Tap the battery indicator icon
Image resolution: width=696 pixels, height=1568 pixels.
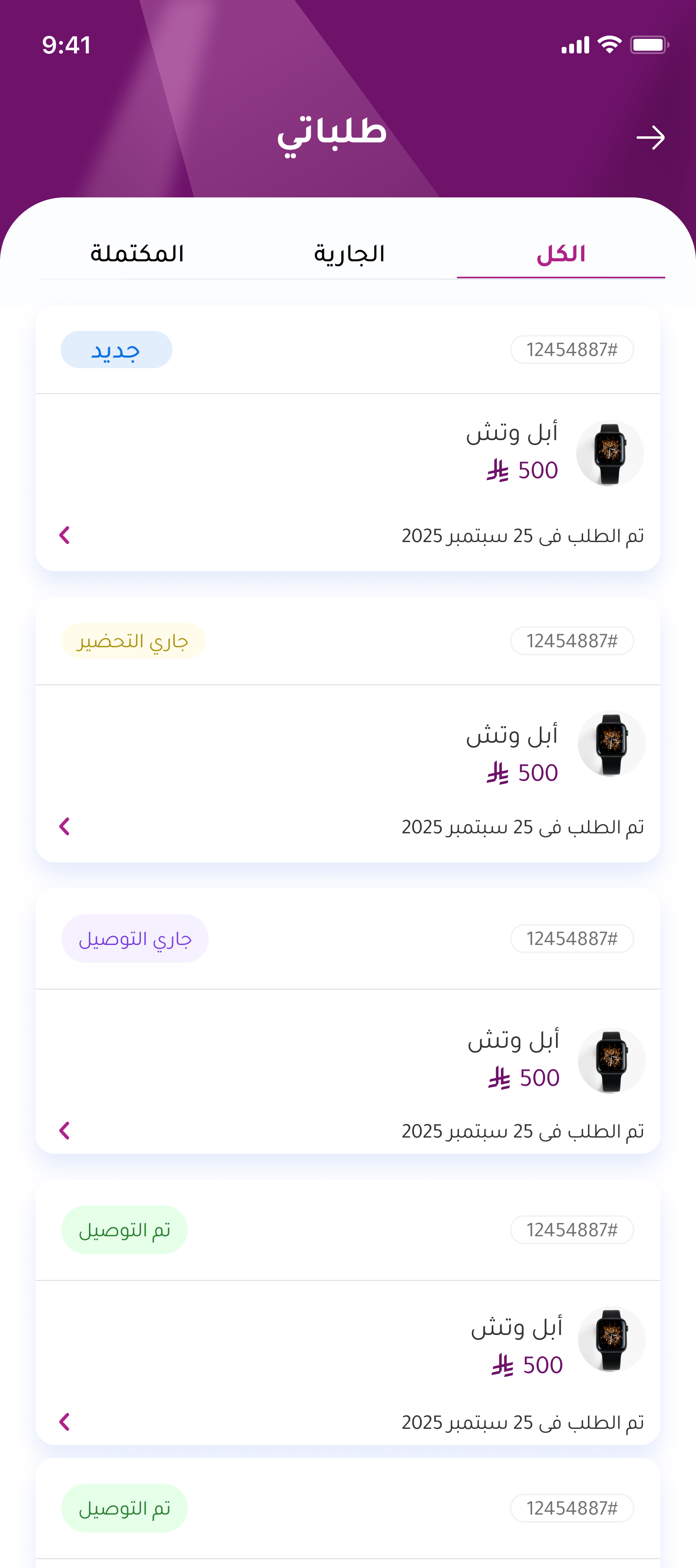649,44
